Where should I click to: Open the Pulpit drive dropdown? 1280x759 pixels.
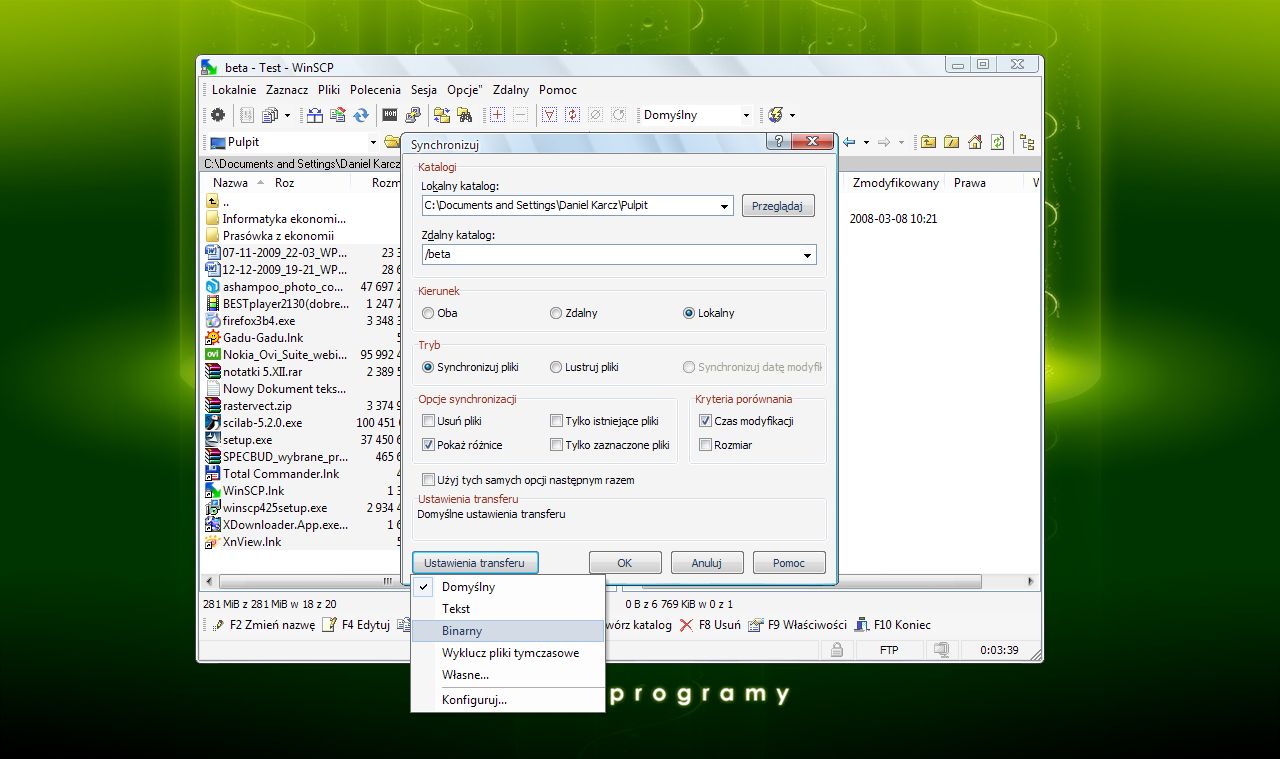coord(374,142)
